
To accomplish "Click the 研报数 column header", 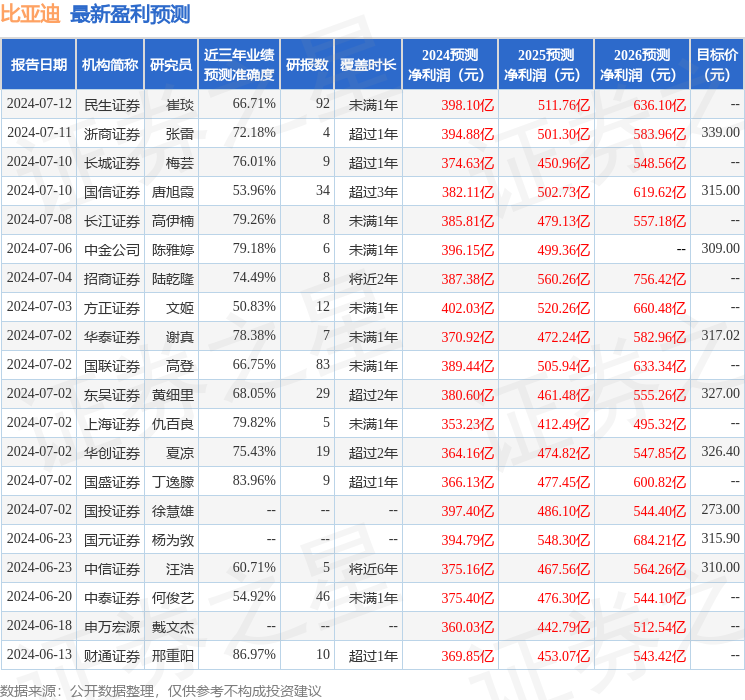I will tap(307, 64).
